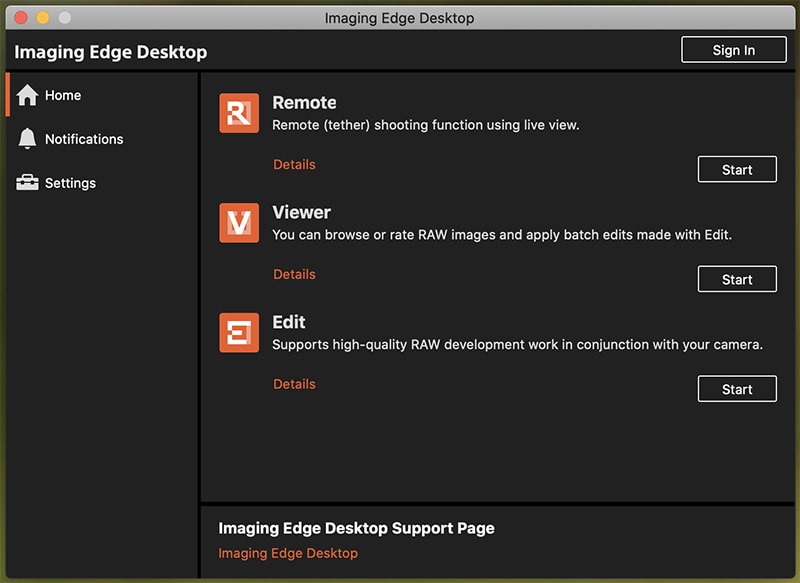Close the window with the red button
The width and height of the screenshot is (800, 583).
pos(21,18)
